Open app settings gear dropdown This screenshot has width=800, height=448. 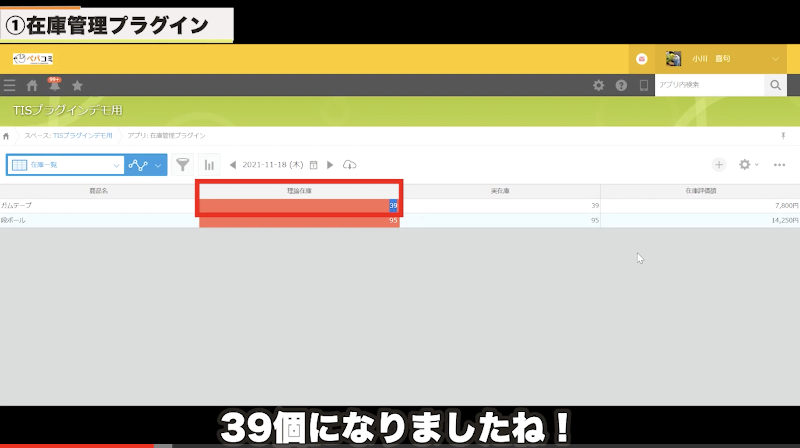click(x=747, y=165)
